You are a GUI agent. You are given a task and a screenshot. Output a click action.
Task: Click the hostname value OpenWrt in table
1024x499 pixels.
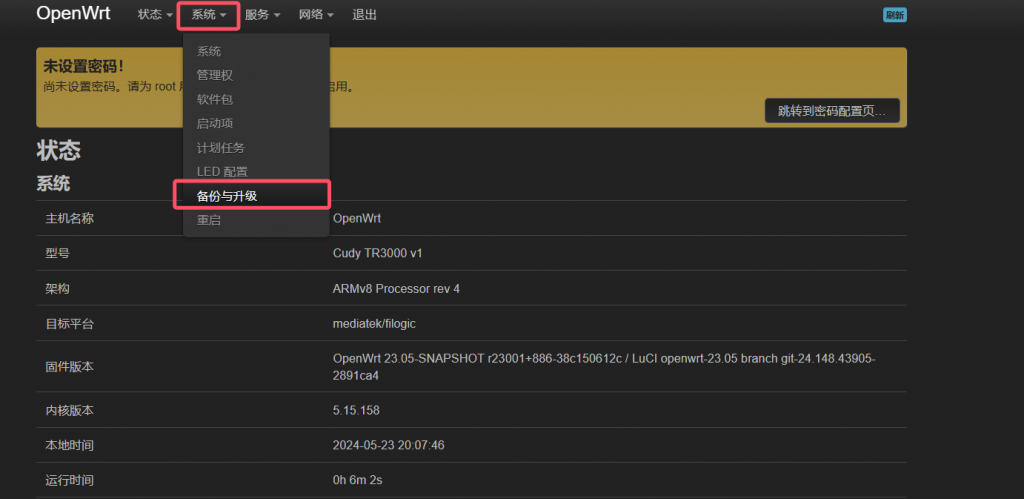[x=357, y=218]
